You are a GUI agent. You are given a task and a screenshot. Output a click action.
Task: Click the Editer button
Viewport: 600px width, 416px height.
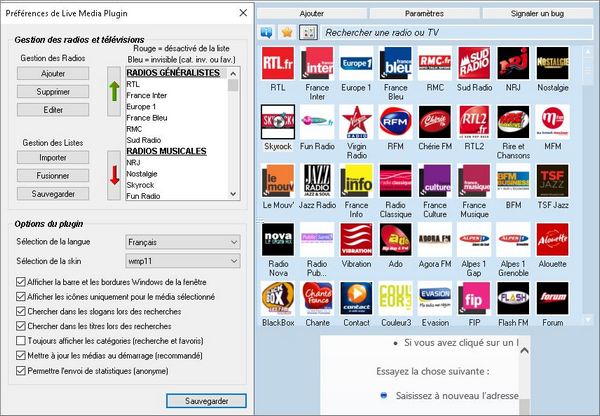pos(53,110)
